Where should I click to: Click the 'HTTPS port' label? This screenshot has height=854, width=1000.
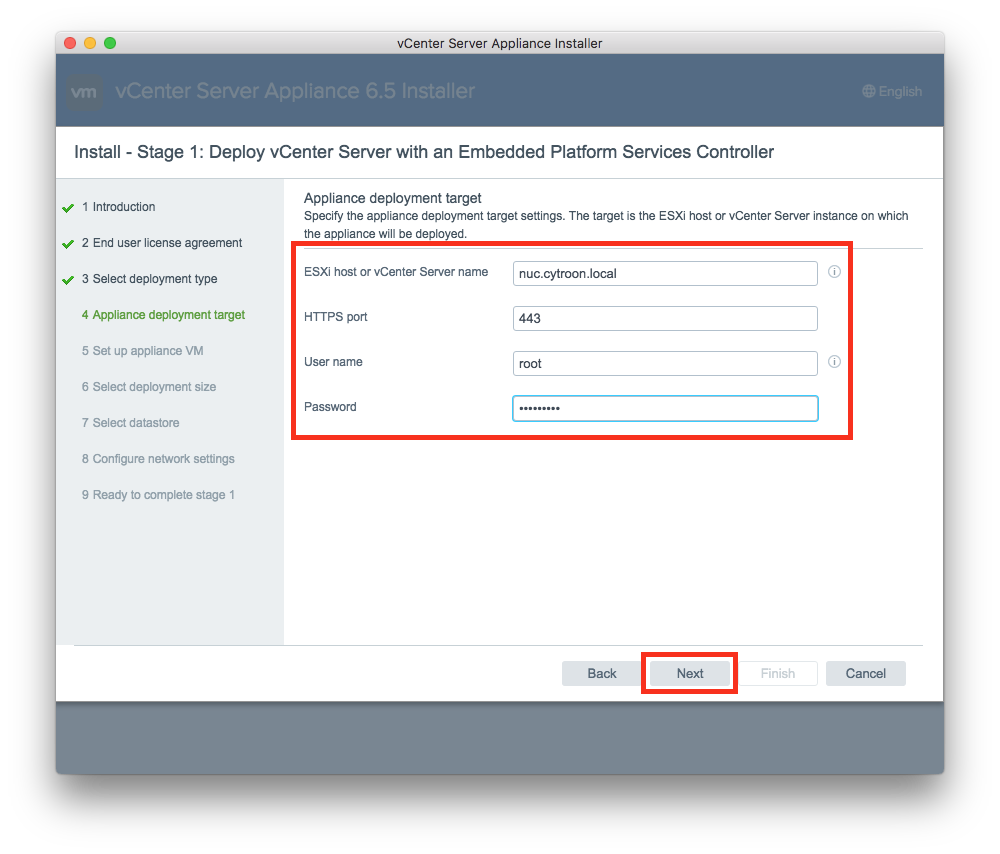point(335,317)
